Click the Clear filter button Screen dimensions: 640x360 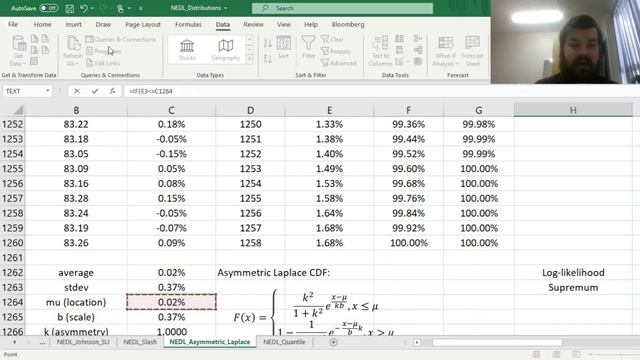333,39
